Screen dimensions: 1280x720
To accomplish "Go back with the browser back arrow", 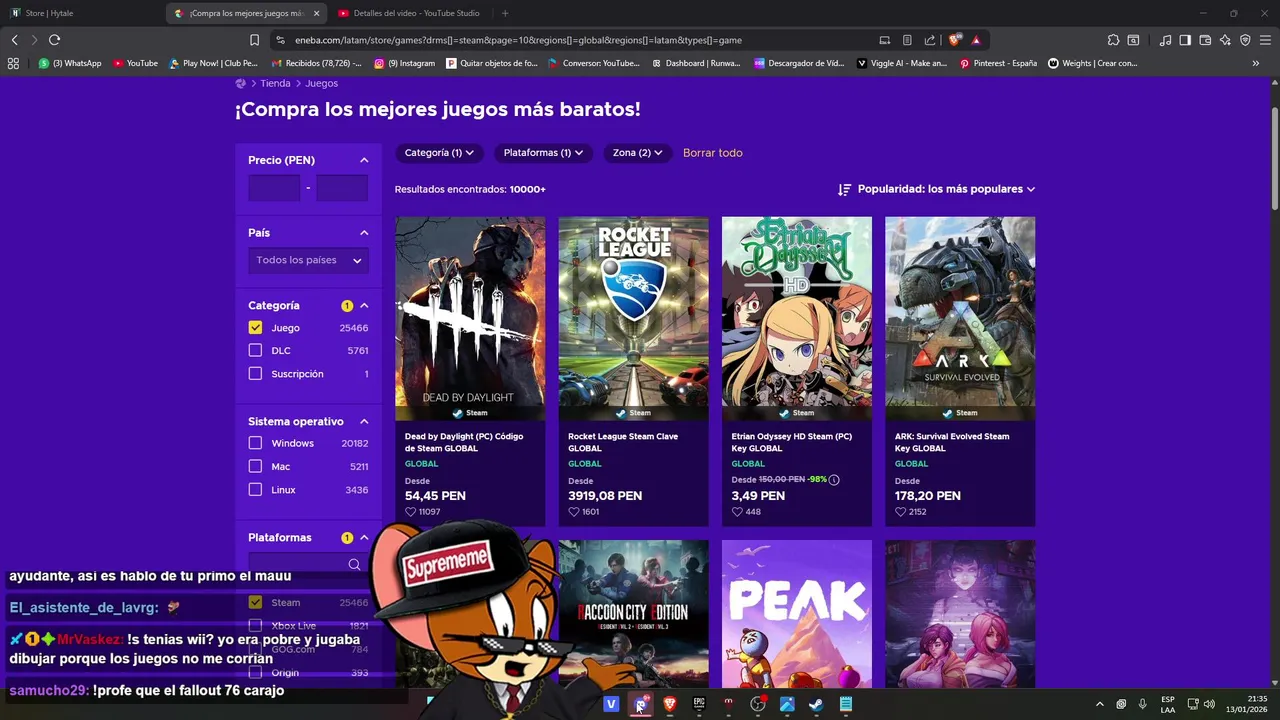I will [15, 40].
